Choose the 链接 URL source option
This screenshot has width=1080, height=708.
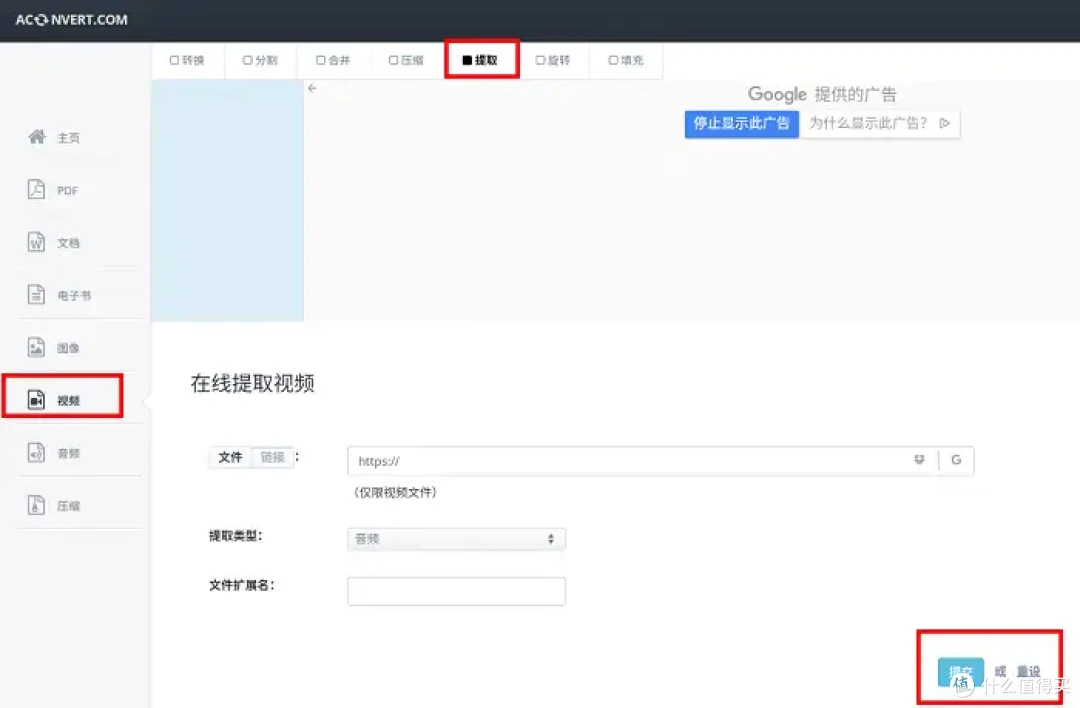click(273, 457)
